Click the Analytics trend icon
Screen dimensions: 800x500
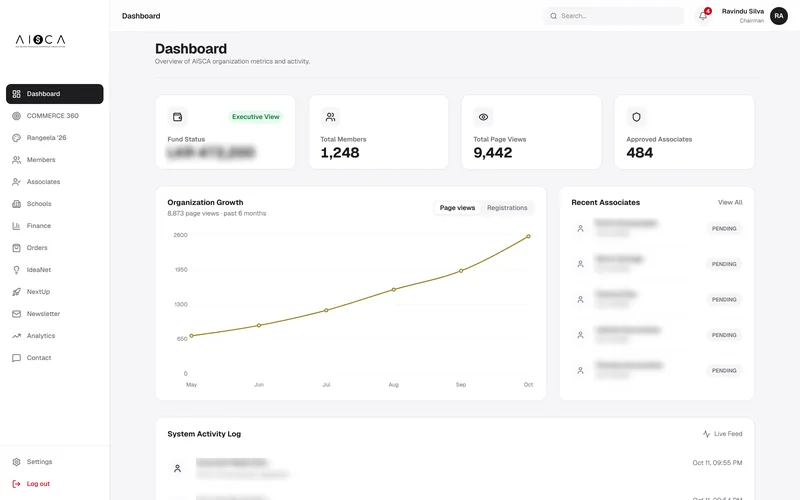pyautogui.click(x=16, y=336)
